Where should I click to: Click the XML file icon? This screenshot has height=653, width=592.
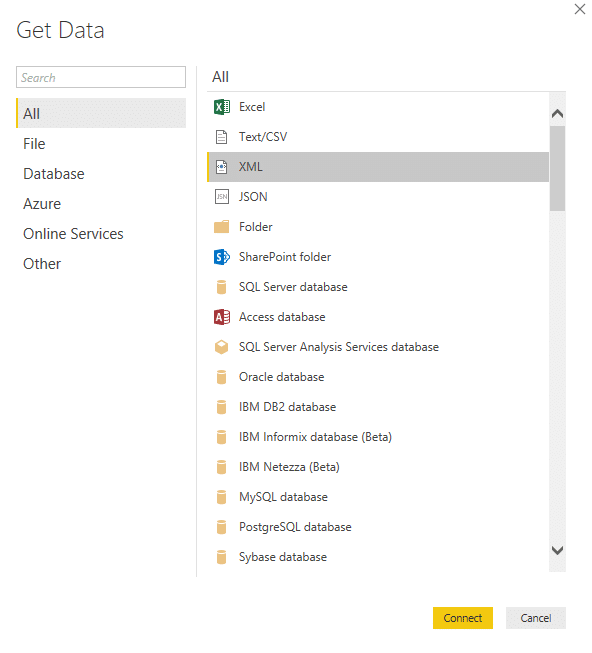pyautogui.click(x=221, y=167)
